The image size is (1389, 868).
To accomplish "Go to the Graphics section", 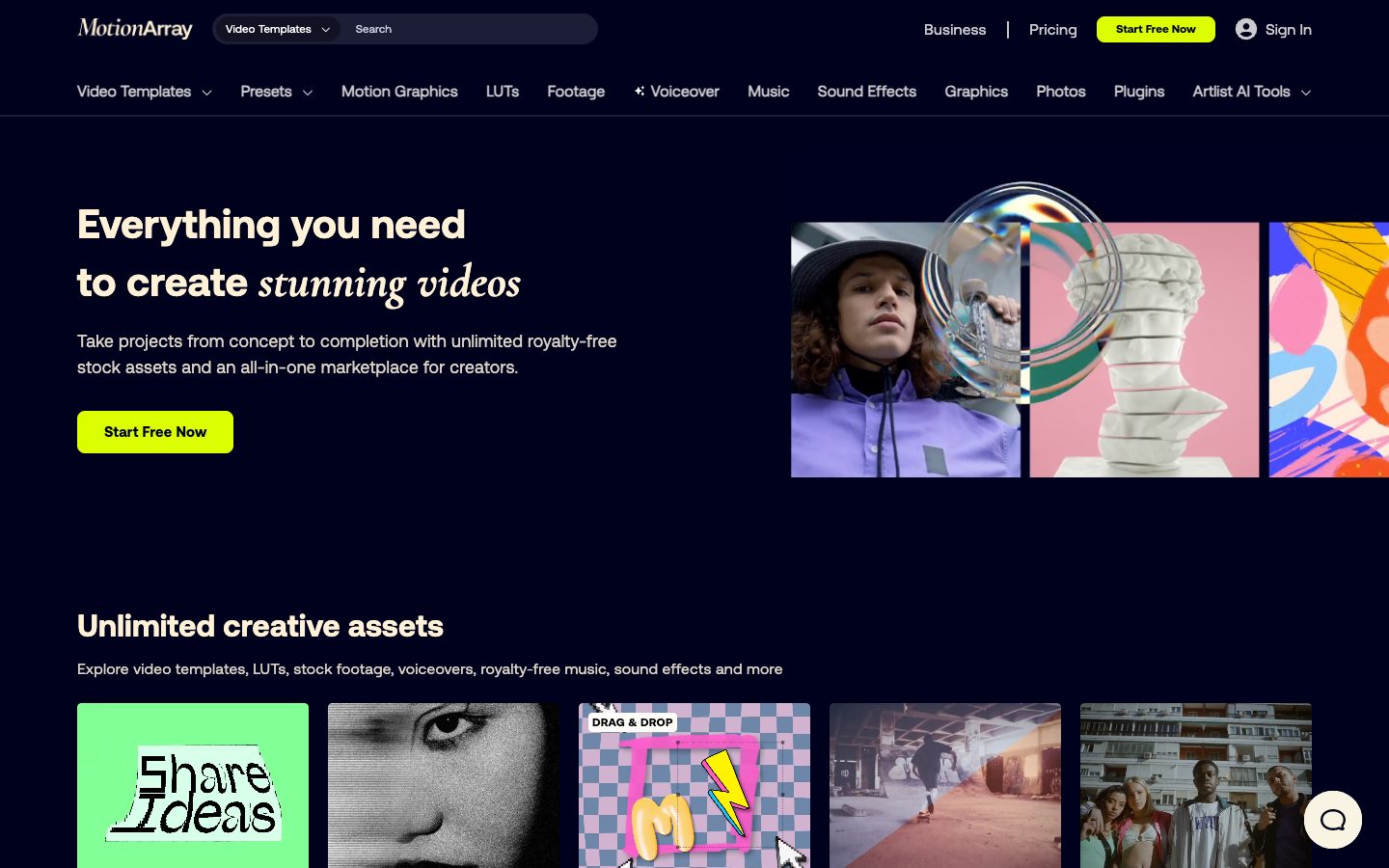I will click(x=976, y=92).
